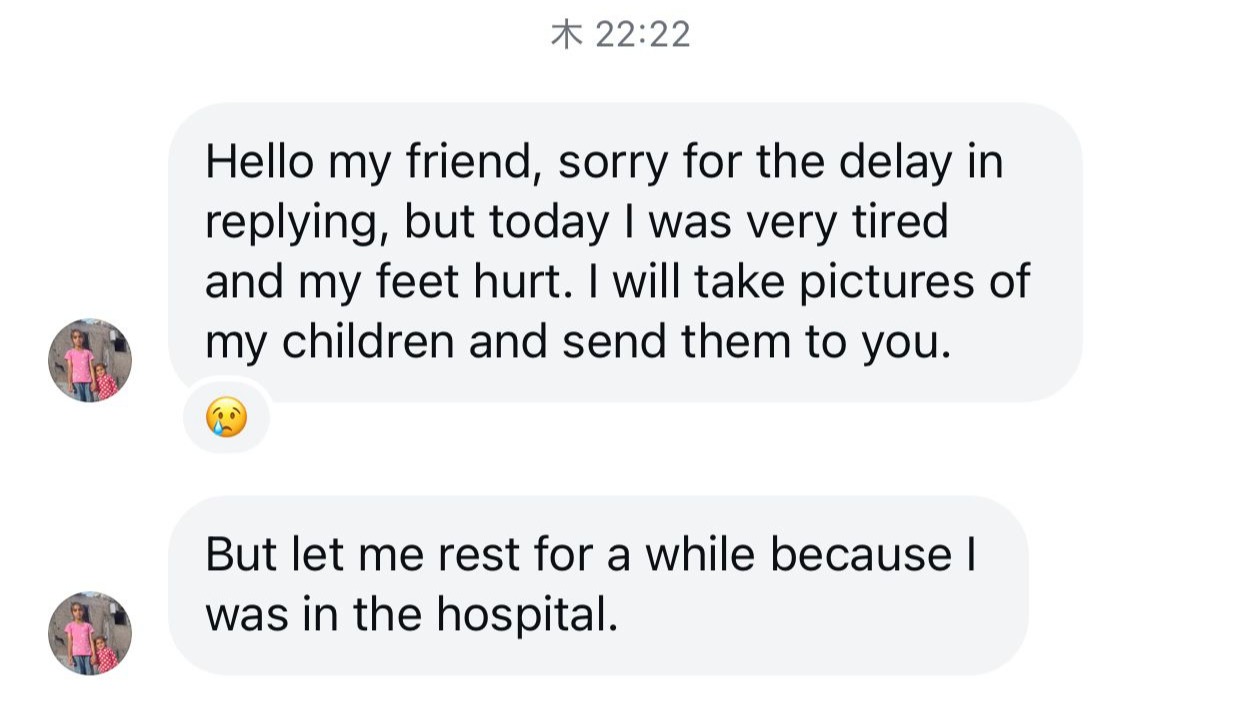Screen dimensions: 1242x701
Task: Click the word "pictures" in first message
Action: [888, 283]
